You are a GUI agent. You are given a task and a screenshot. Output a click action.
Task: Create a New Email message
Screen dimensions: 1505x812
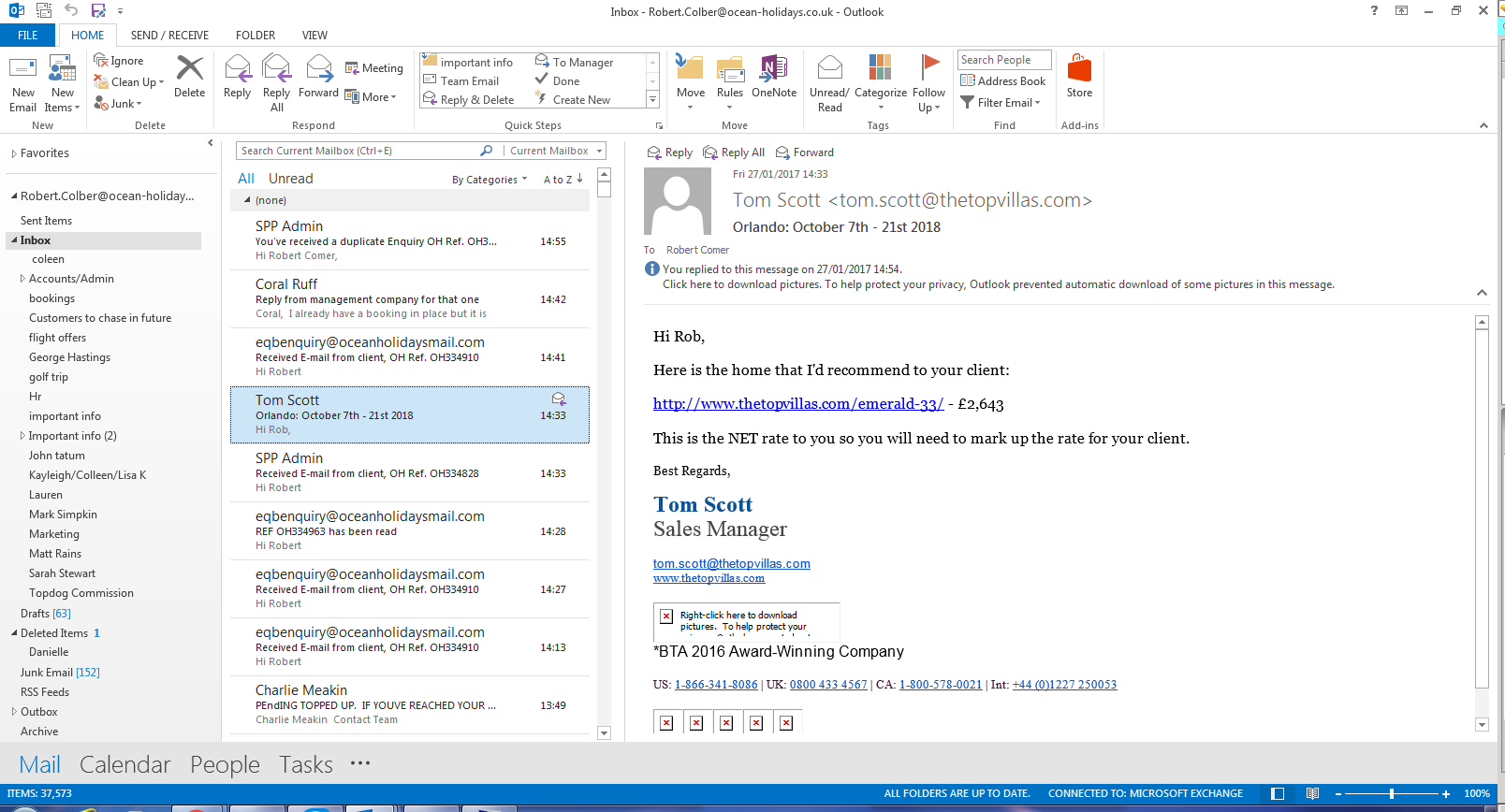(x=22, y=83)
